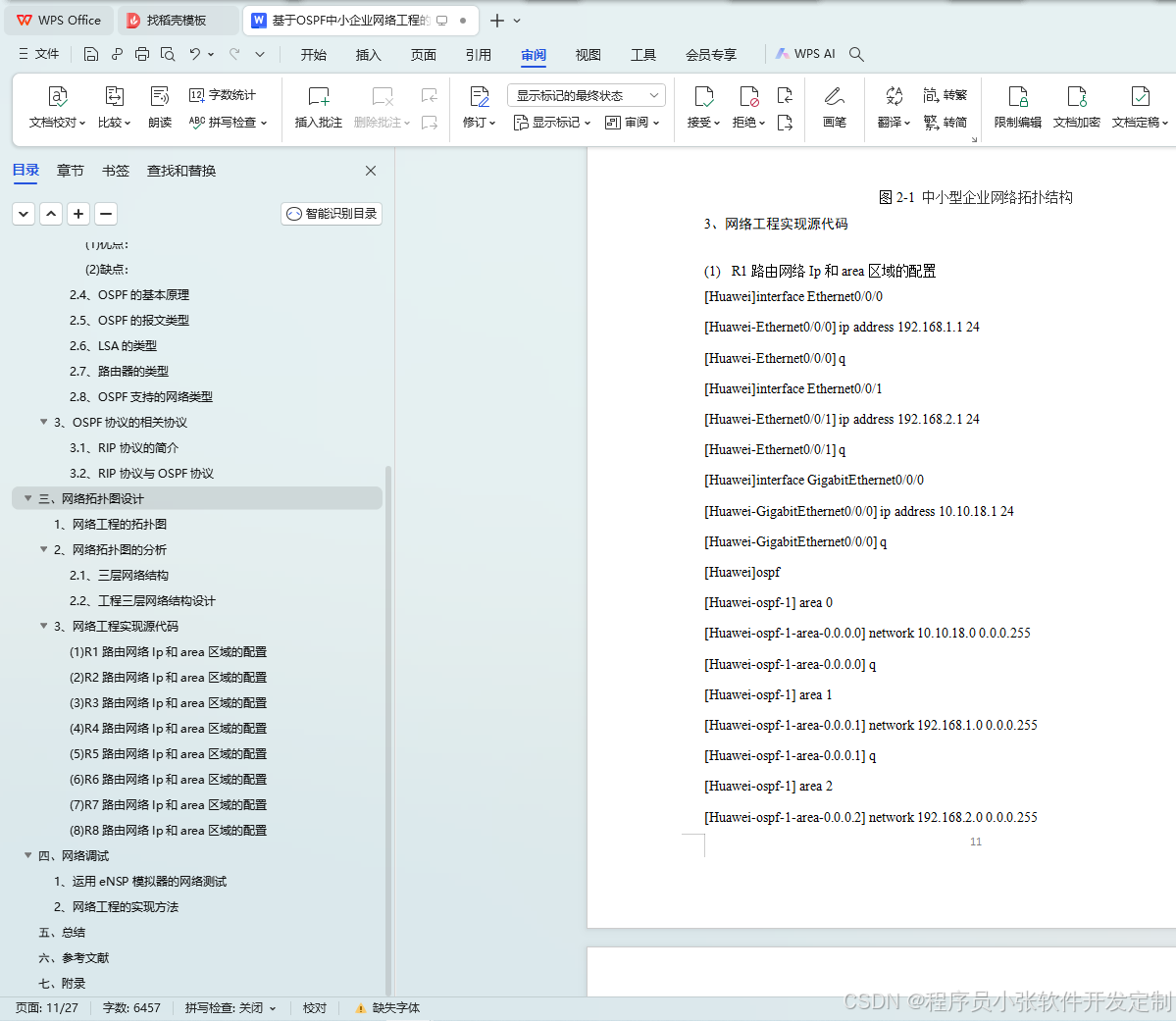Open WPS AI assistant

pyautogui.click(x=806, y=54)
